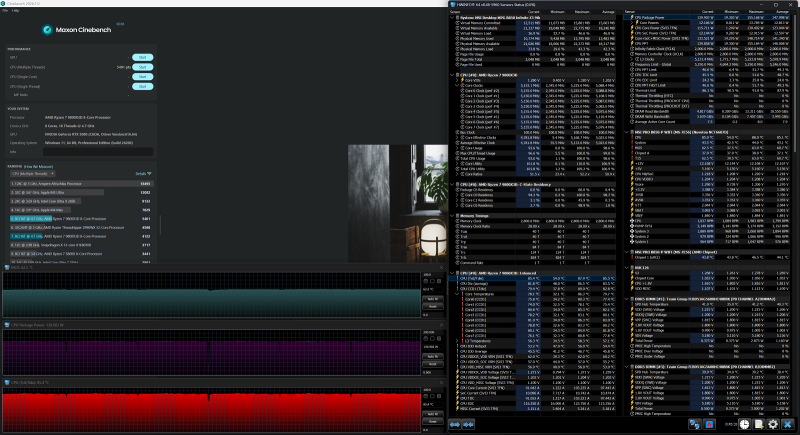
Task: Start the CPU (Single Core) benchmark
Action: click(142, 77)
